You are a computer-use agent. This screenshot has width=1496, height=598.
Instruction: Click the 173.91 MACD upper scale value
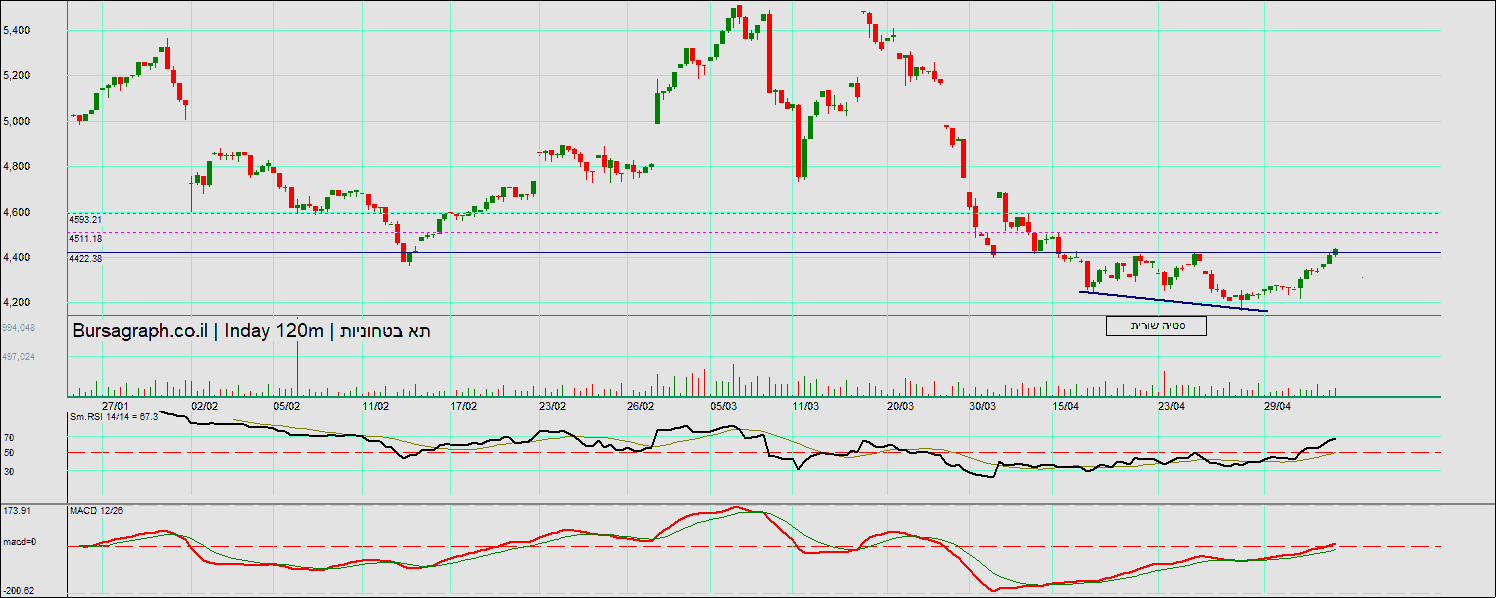point(16,510)
